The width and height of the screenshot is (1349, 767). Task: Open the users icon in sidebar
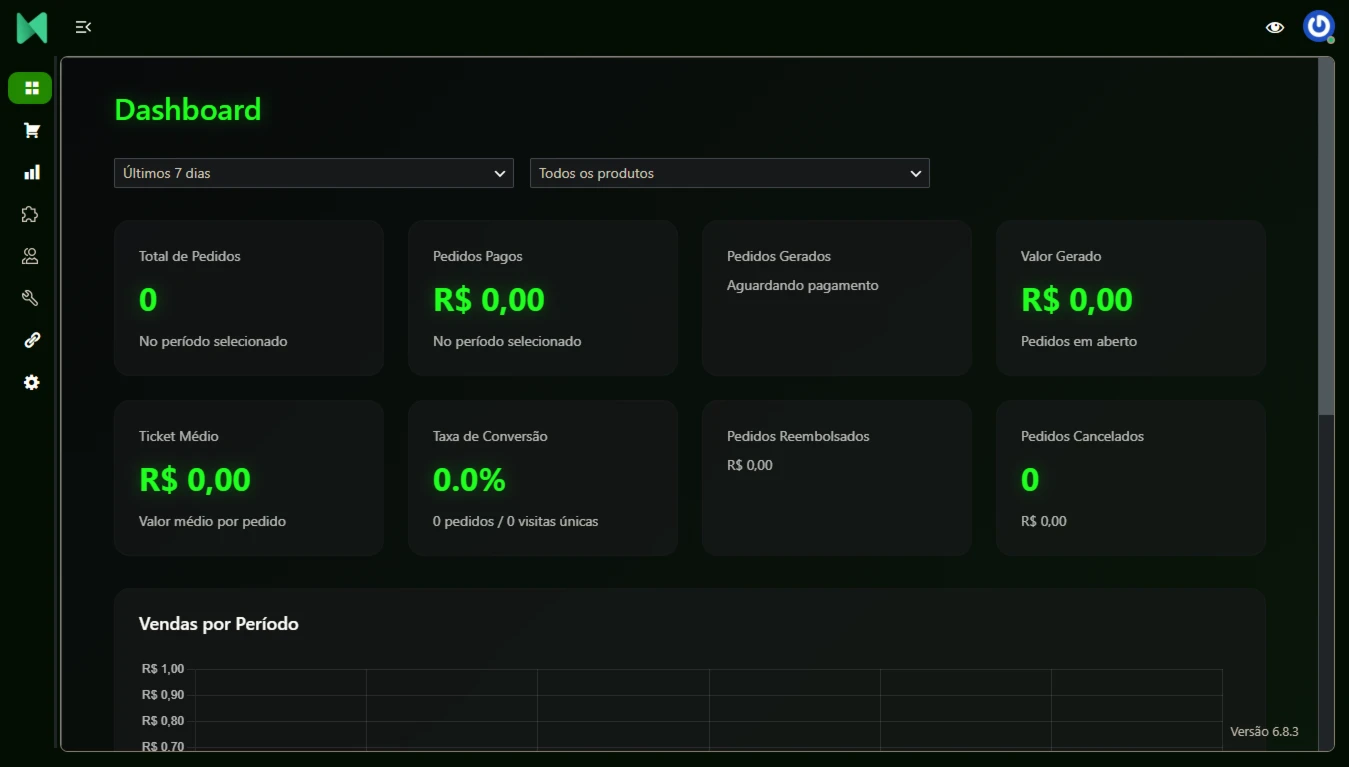coord(31,257)
